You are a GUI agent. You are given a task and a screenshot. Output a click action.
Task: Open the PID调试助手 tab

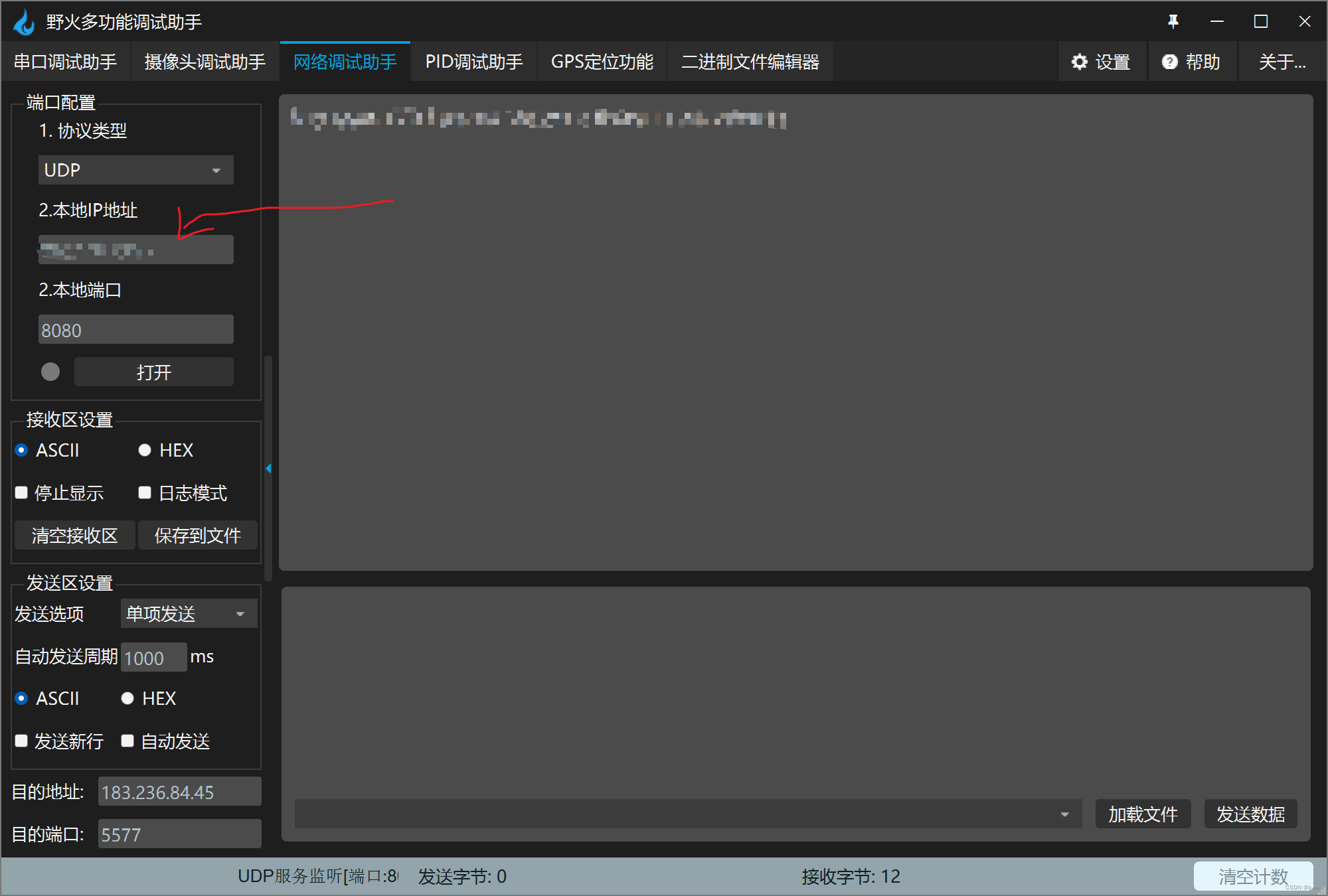click(x=474, y=62)
